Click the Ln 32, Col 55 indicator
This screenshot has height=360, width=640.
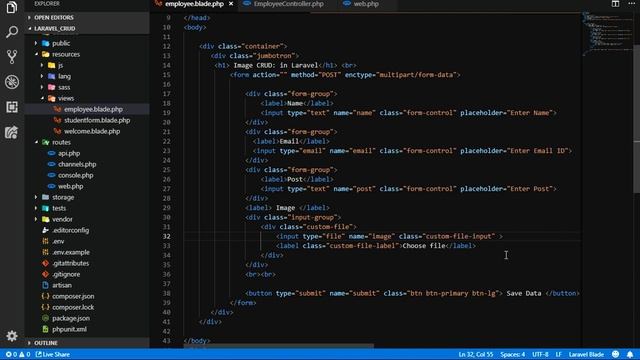[476, 354]
